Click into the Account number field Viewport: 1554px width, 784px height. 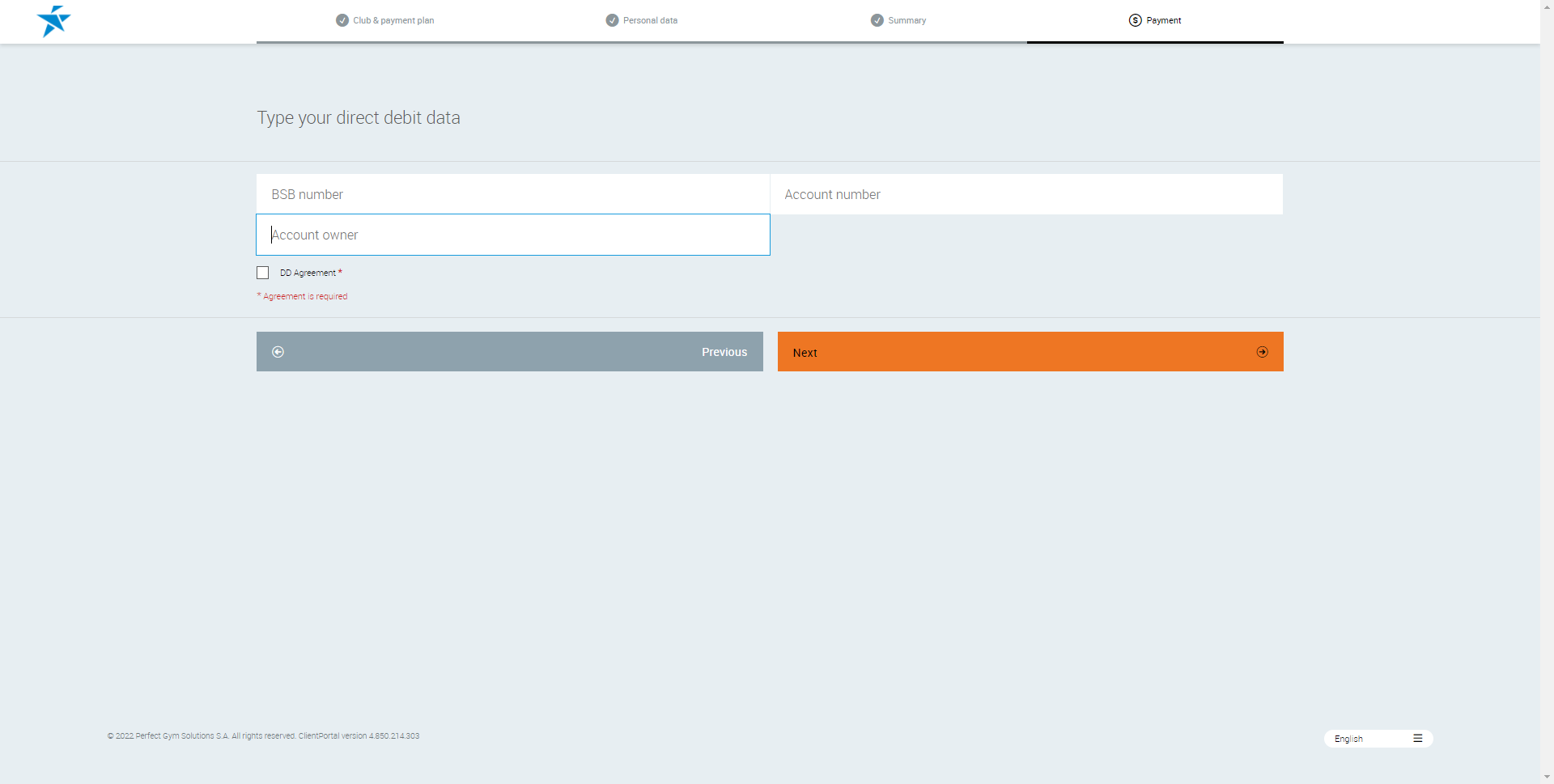[x=1025, y=194]
